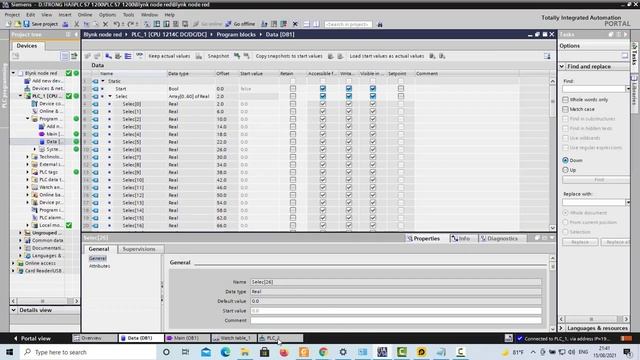Click the Open project folder icon

pyautogui.click(x=18, y=24)
